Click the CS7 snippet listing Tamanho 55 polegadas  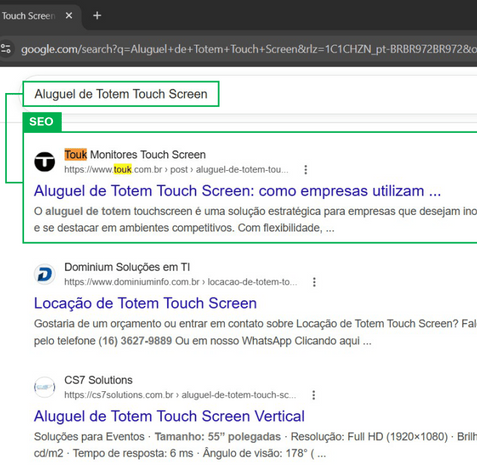pos(255,445)
